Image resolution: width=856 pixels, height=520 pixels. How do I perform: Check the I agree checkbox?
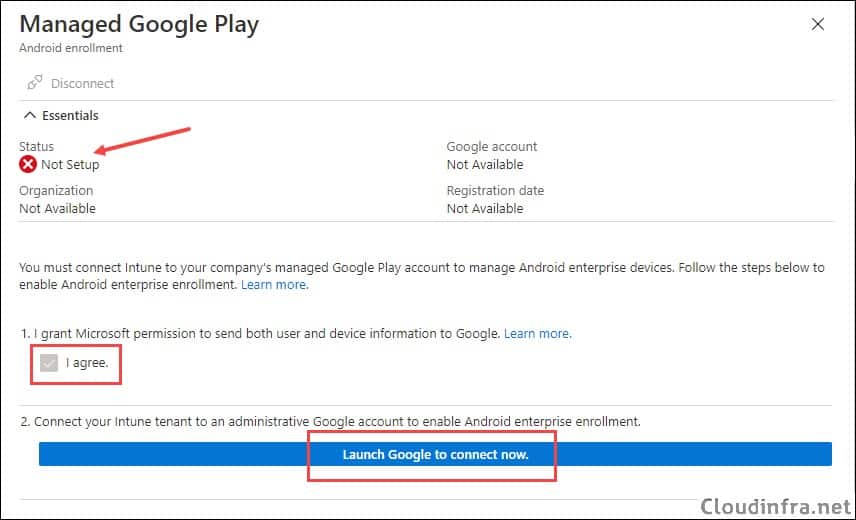tap(49, 363)
